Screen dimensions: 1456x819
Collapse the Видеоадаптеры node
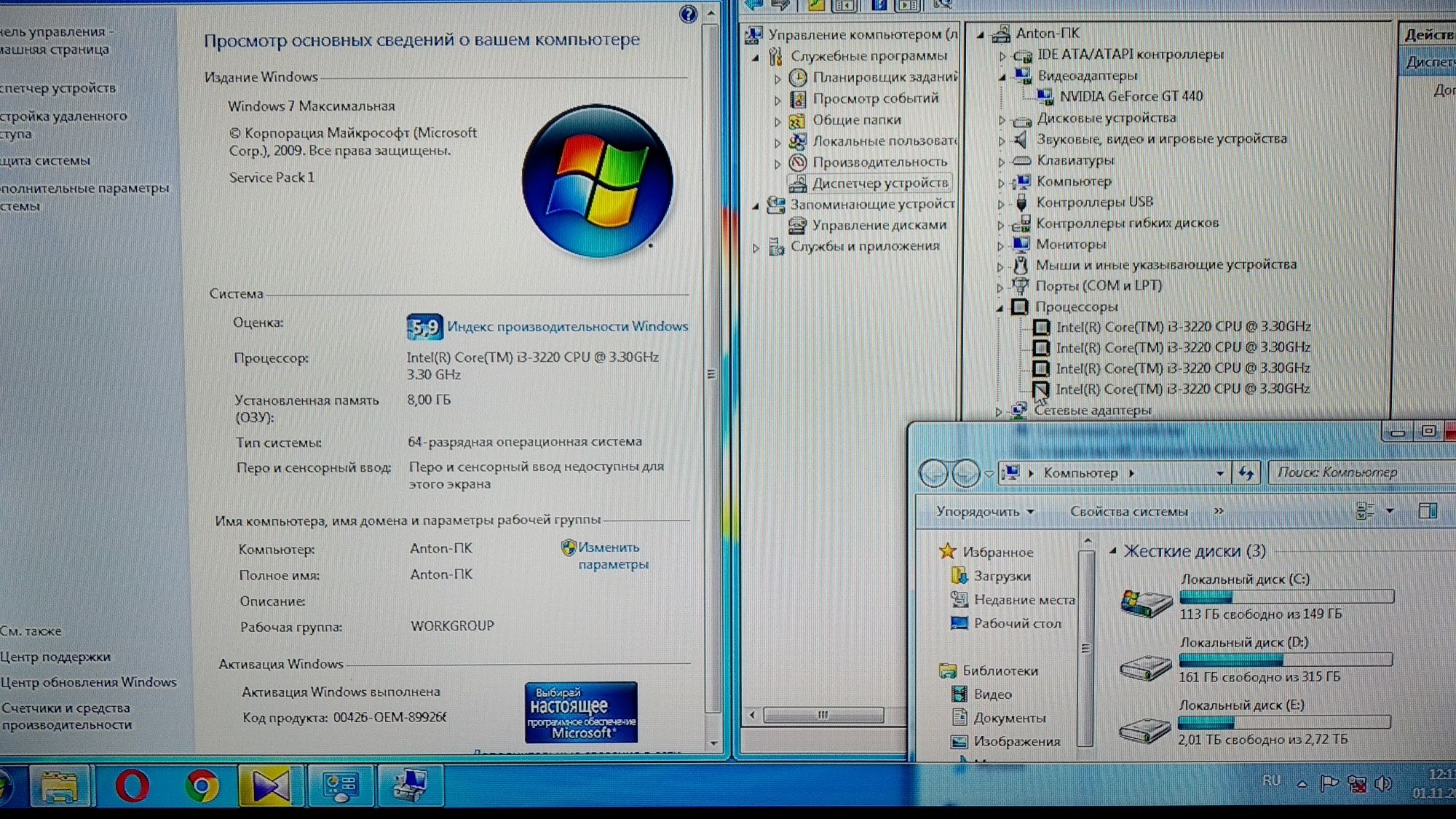click(x=1002, y=76)
